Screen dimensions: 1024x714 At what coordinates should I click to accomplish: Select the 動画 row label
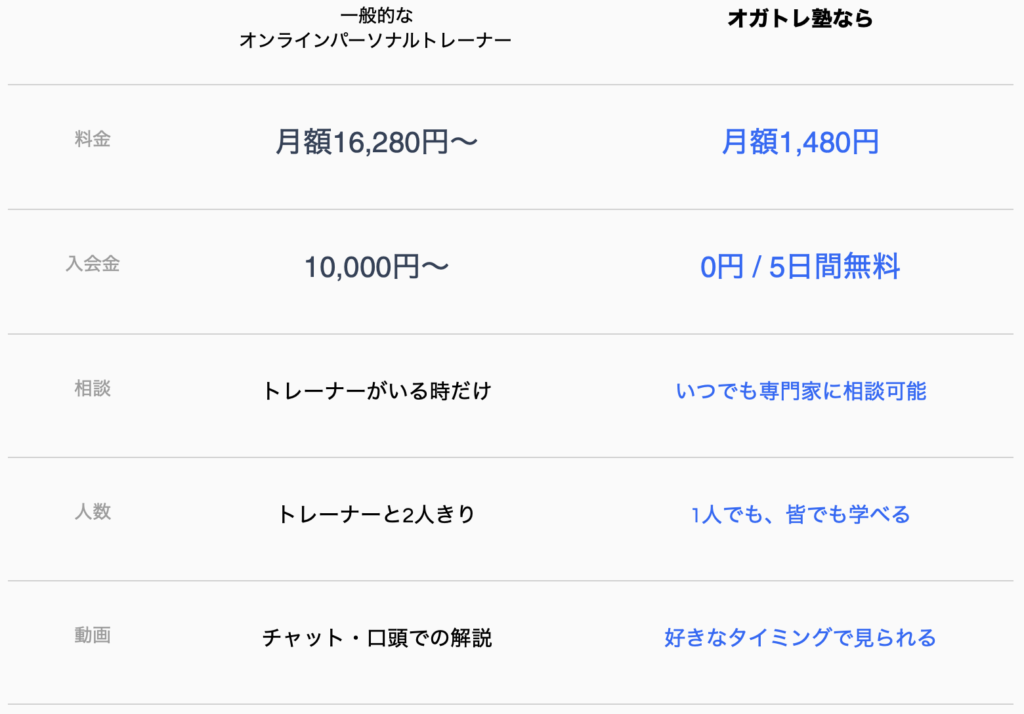[x=92, y=635]
